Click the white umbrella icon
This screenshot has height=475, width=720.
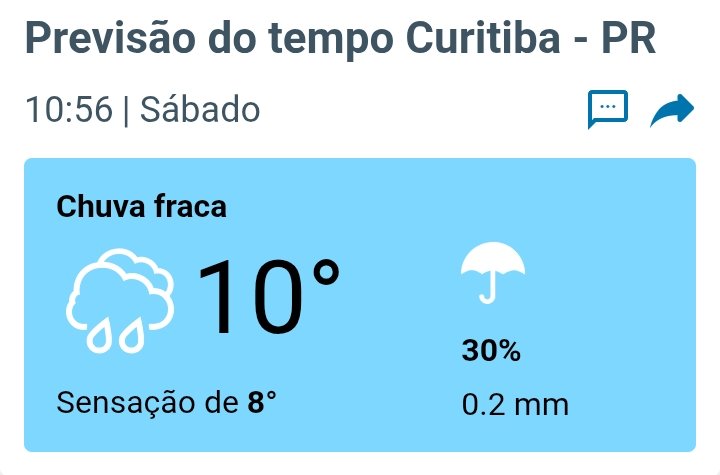tap(492, 272)
